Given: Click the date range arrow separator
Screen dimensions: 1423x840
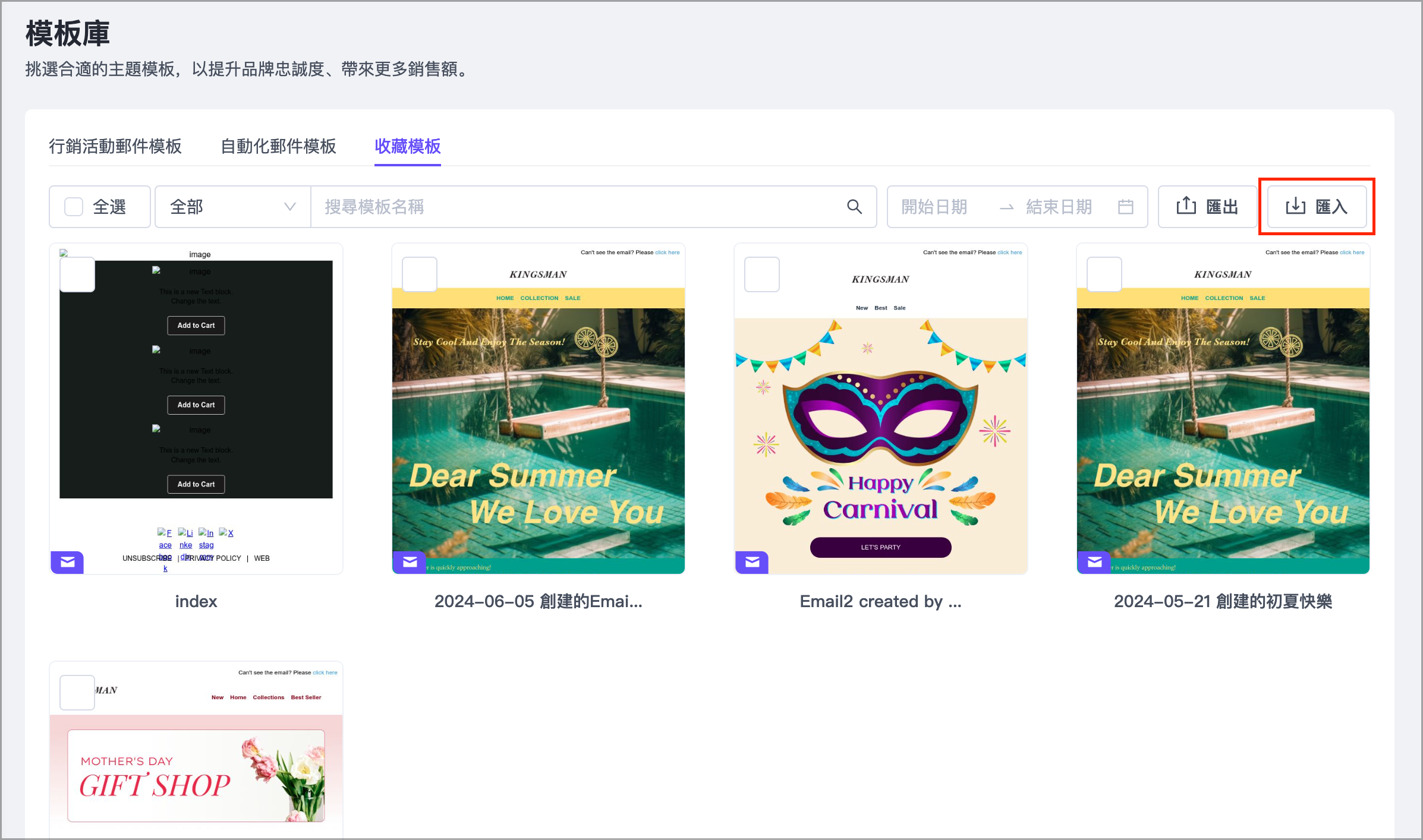Looking at the screenshot, I should (x=1006, y=207).
